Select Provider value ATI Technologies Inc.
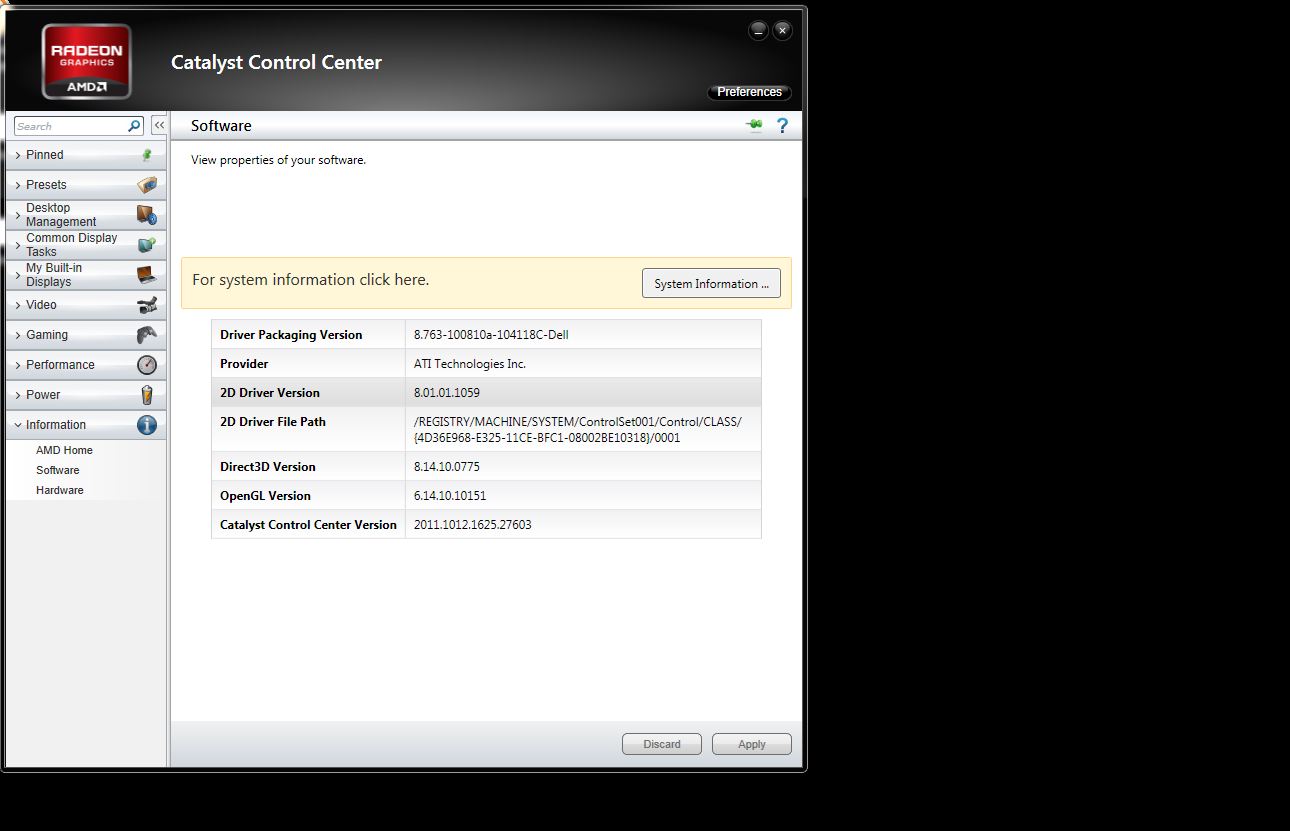 [470, 364]
